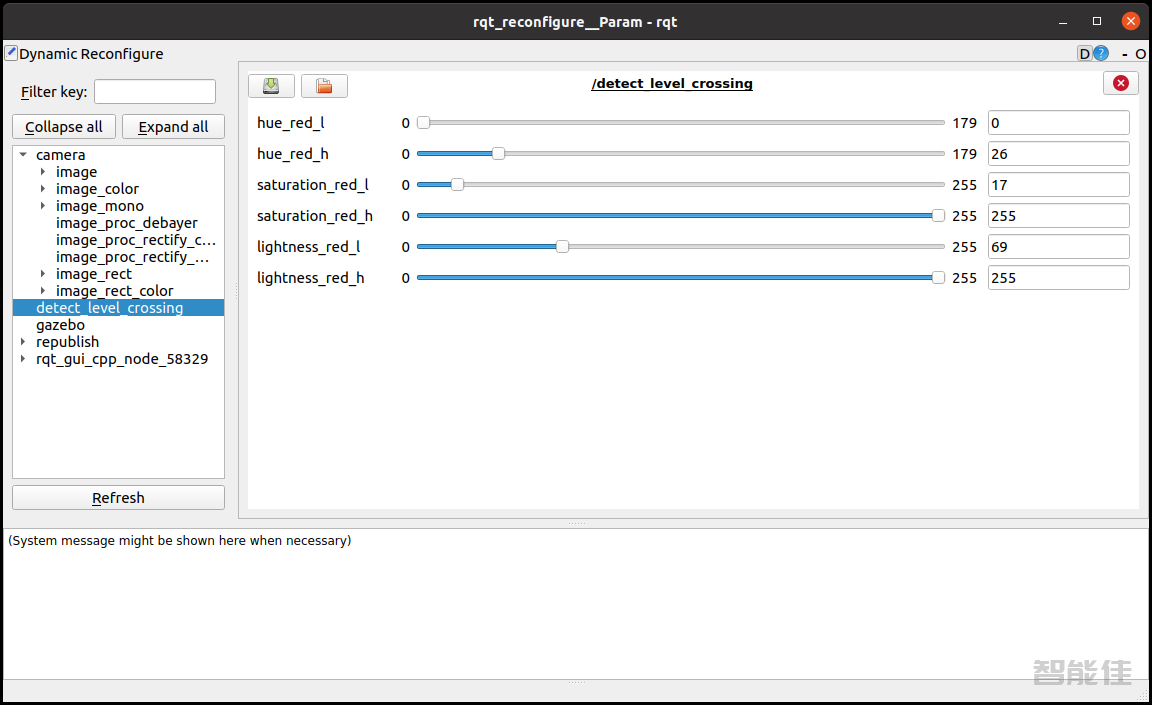1152x705 pixels.
Task: Select image_proc_debayer in the tree
Action: 126,223
